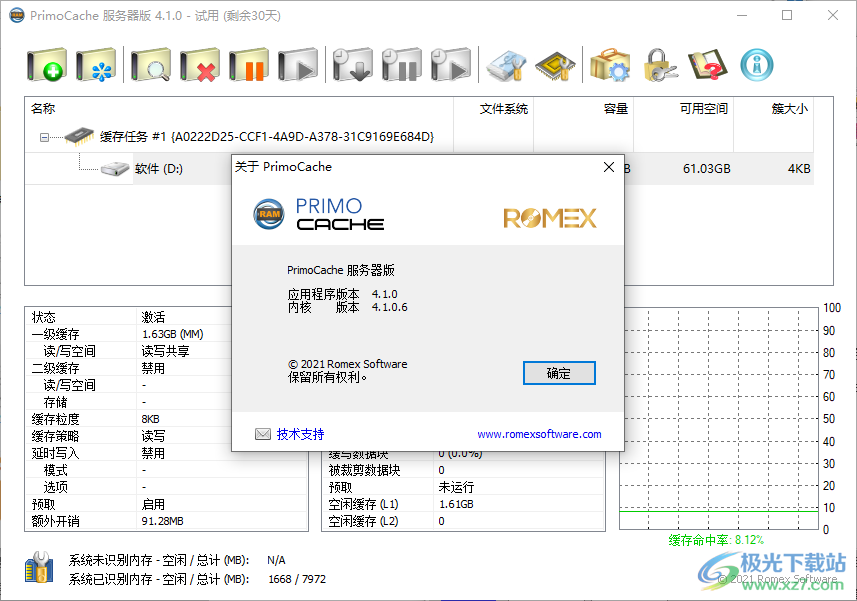Click the clock with down arrow toolbar icon
The width and height of the screenshot is (857, 601).
click(353, 65)
